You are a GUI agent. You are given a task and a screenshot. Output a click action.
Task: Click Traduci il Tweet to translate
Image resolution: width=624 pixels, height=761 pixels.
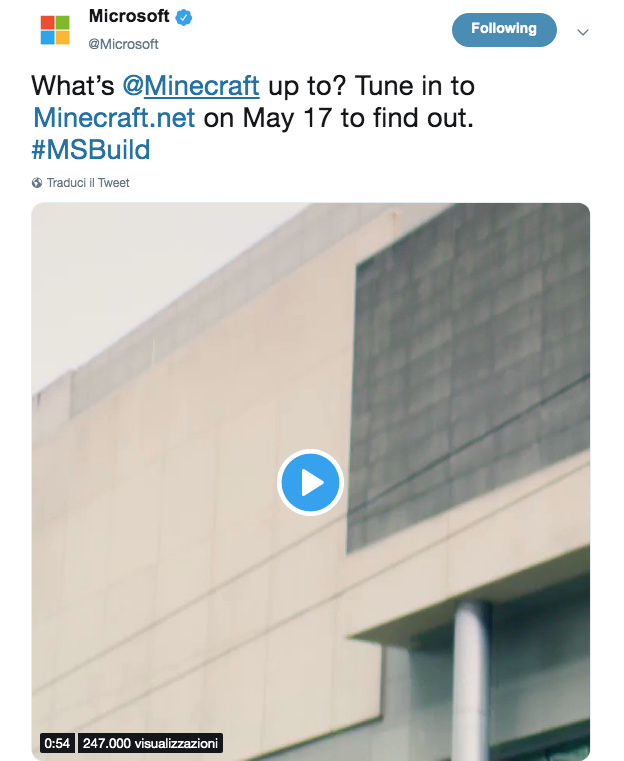[88, 183]
